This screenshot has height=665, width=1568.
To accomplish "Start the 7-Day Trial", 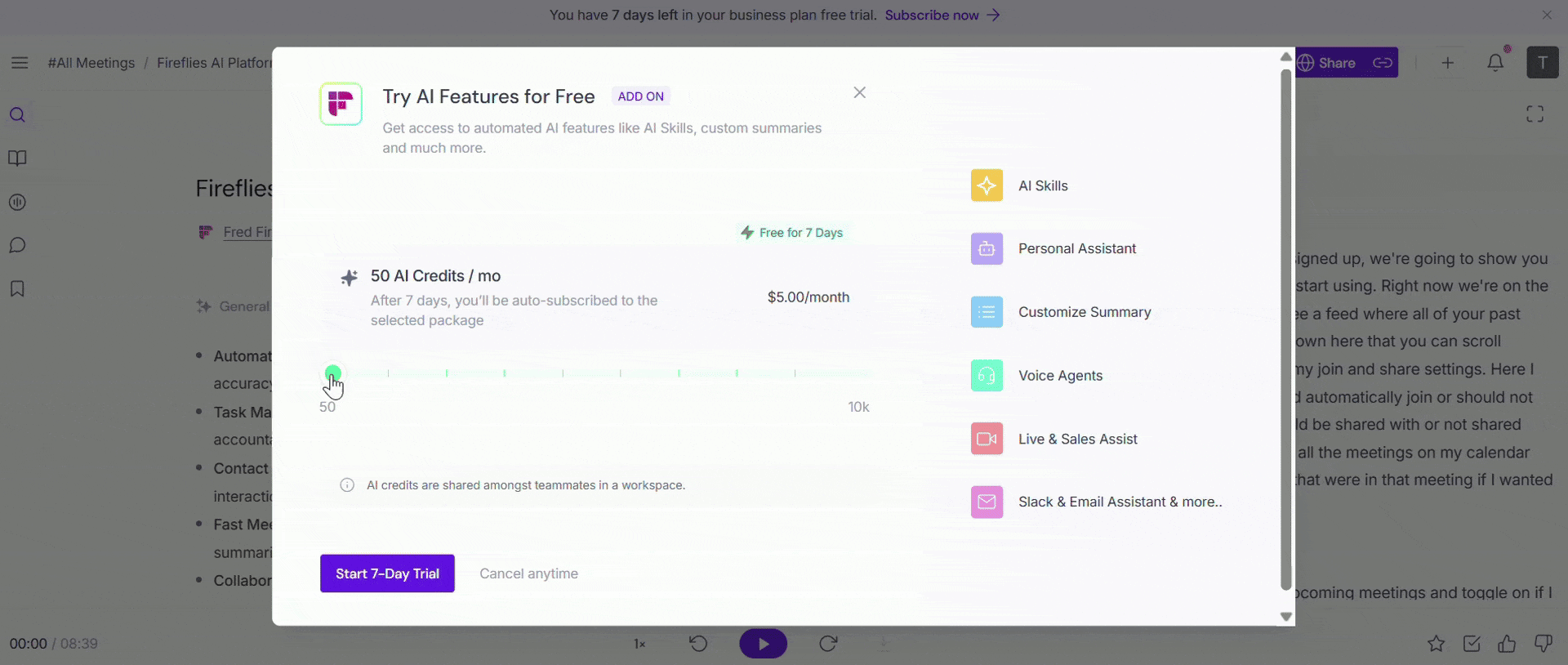I will pos(387,574).
